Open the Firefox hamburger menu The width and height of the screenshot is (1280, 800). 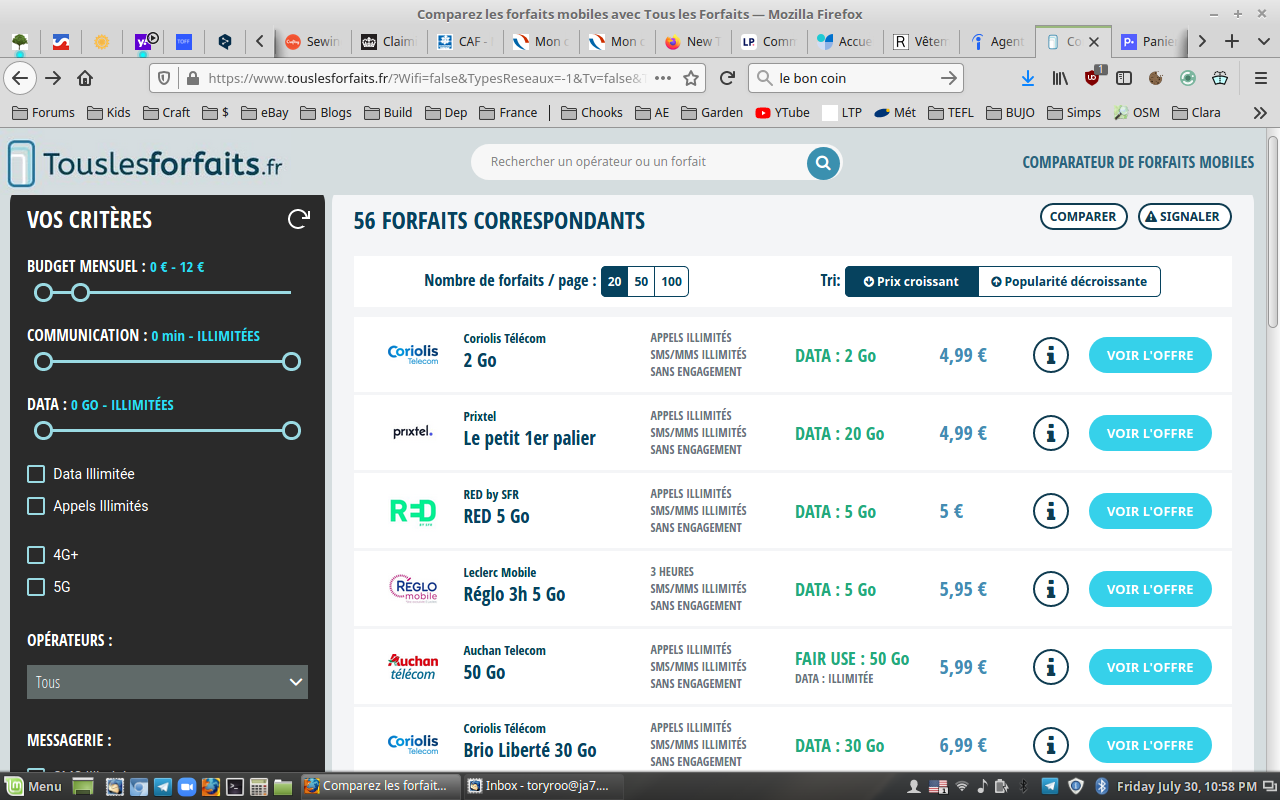1261,78
